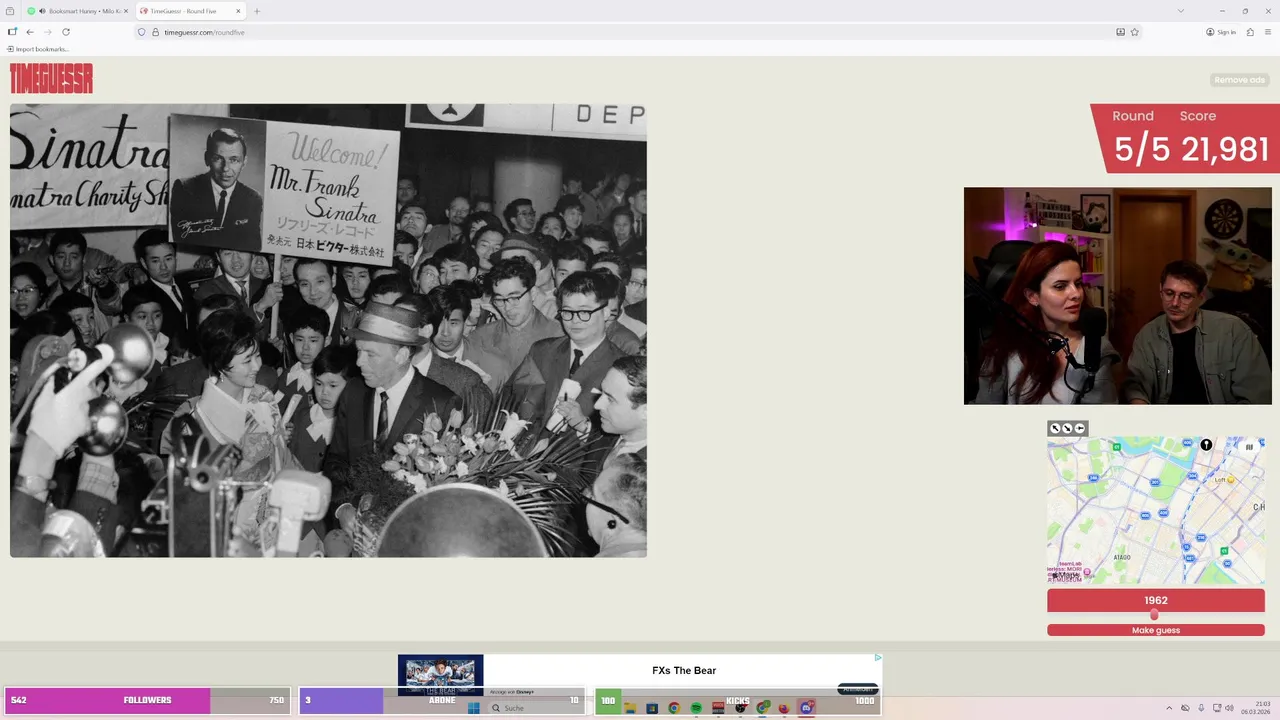Open the browser application menu
Image resolution: width=1280 pixels, height=720 pixels.
[1267, 32]
